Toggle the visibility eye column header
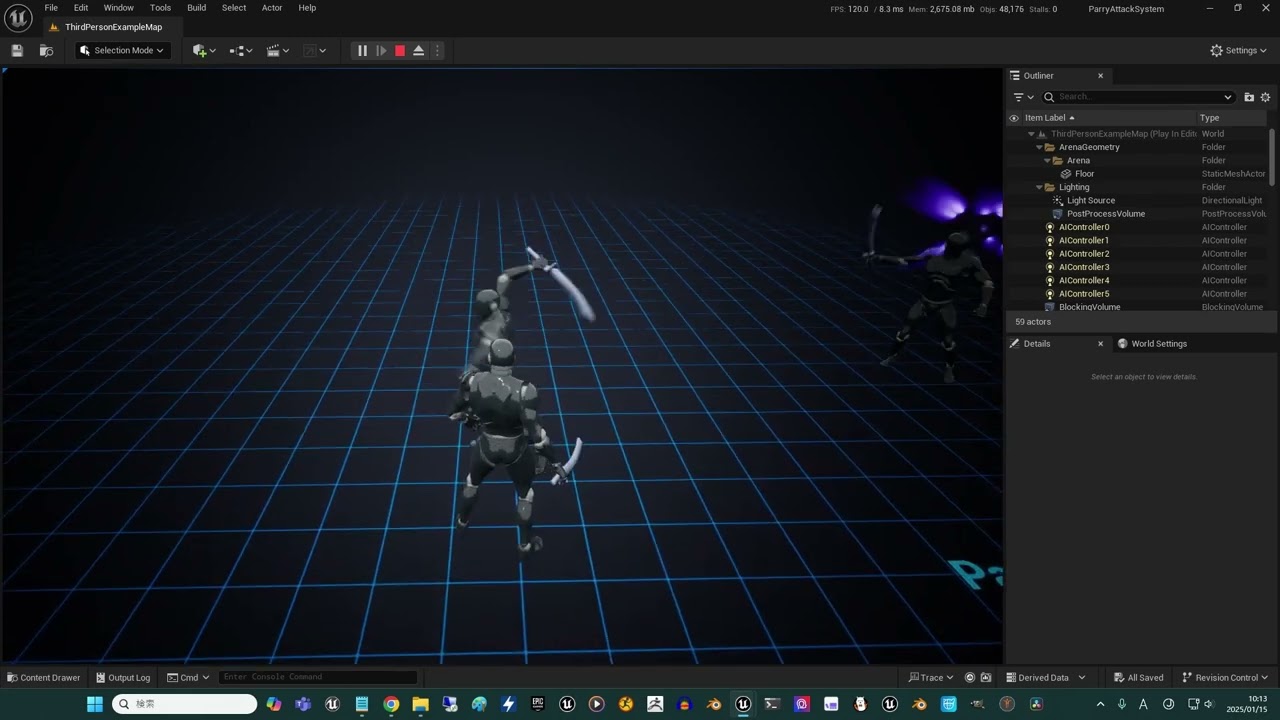The height and width of the screenshot is (720, 1280). (x=1013, y=118)
